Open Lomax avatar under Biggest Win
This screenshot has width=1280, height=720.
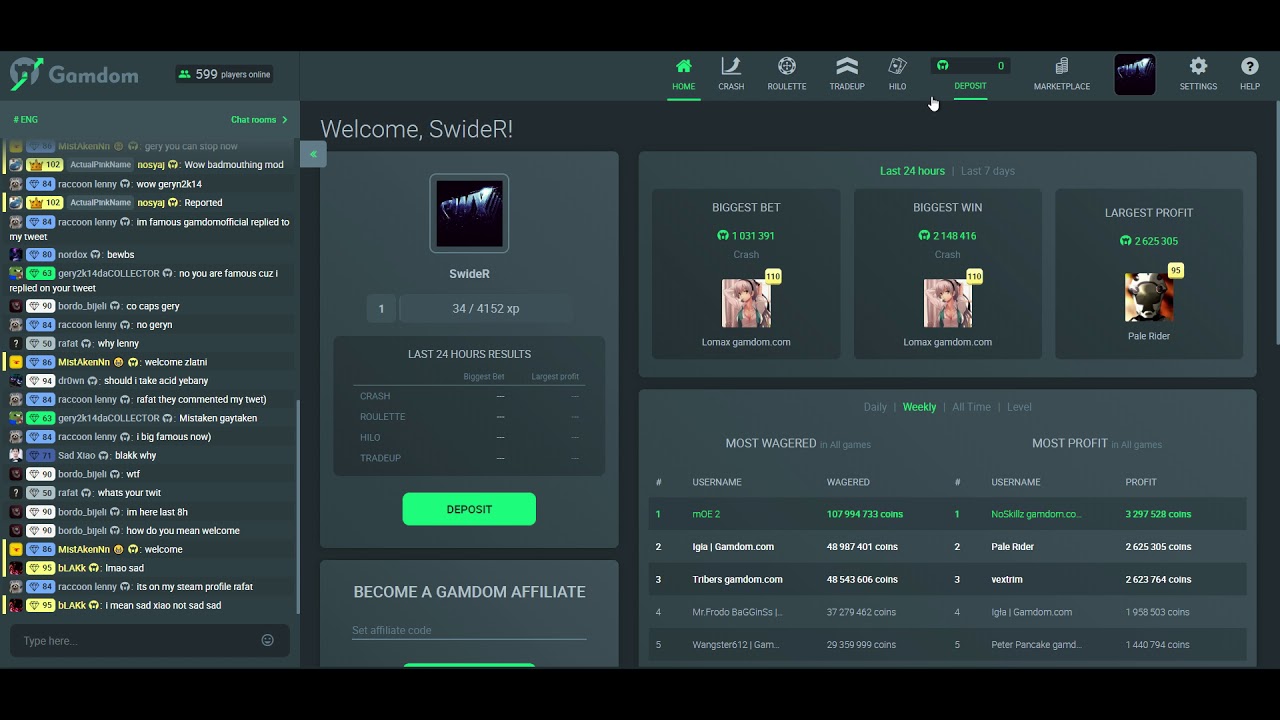pyautogui.click(x=947, y=303)
